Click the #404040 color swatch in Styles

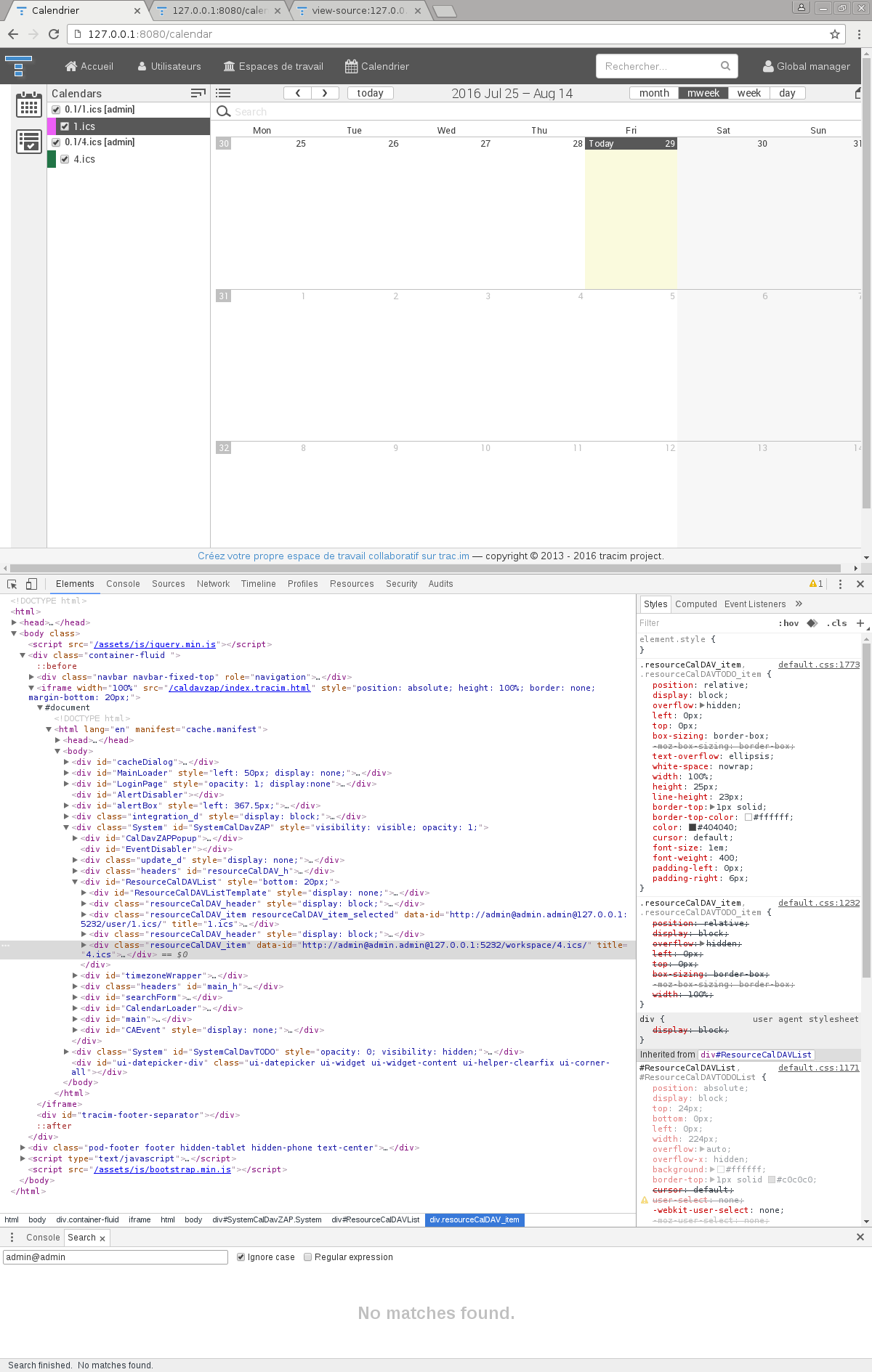point(693,827)
